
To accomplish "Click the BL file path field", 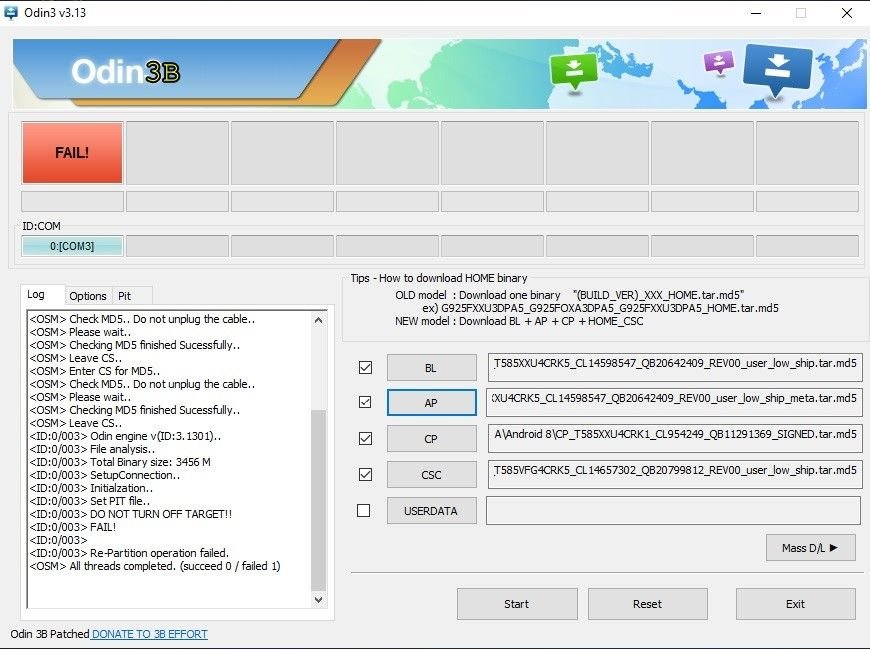I will (x=675, y=368).
